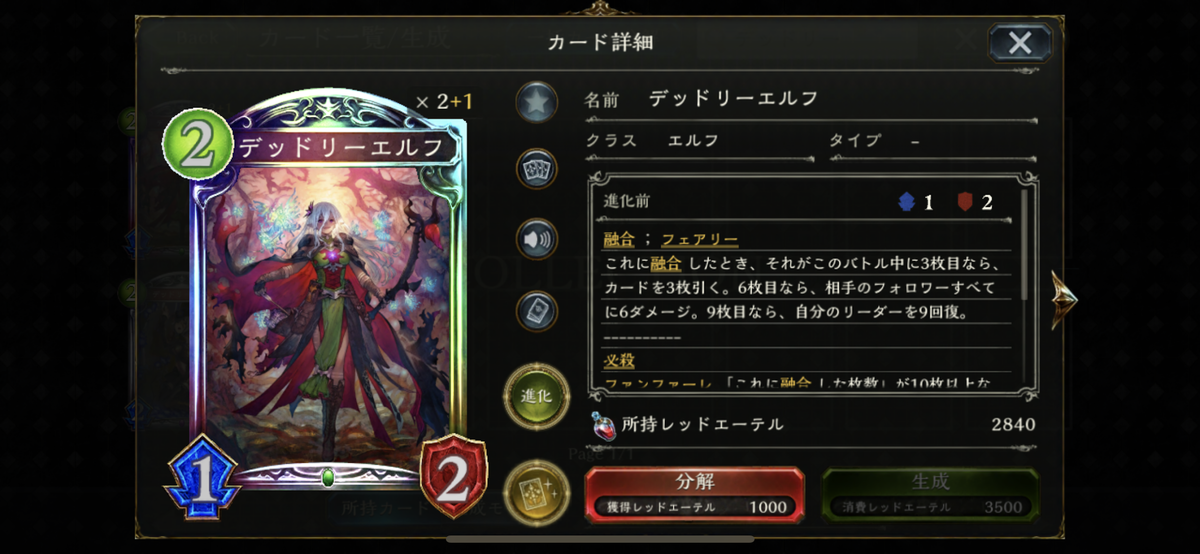Open the 融合 keyword link
1200x554 pixels.
620,240
